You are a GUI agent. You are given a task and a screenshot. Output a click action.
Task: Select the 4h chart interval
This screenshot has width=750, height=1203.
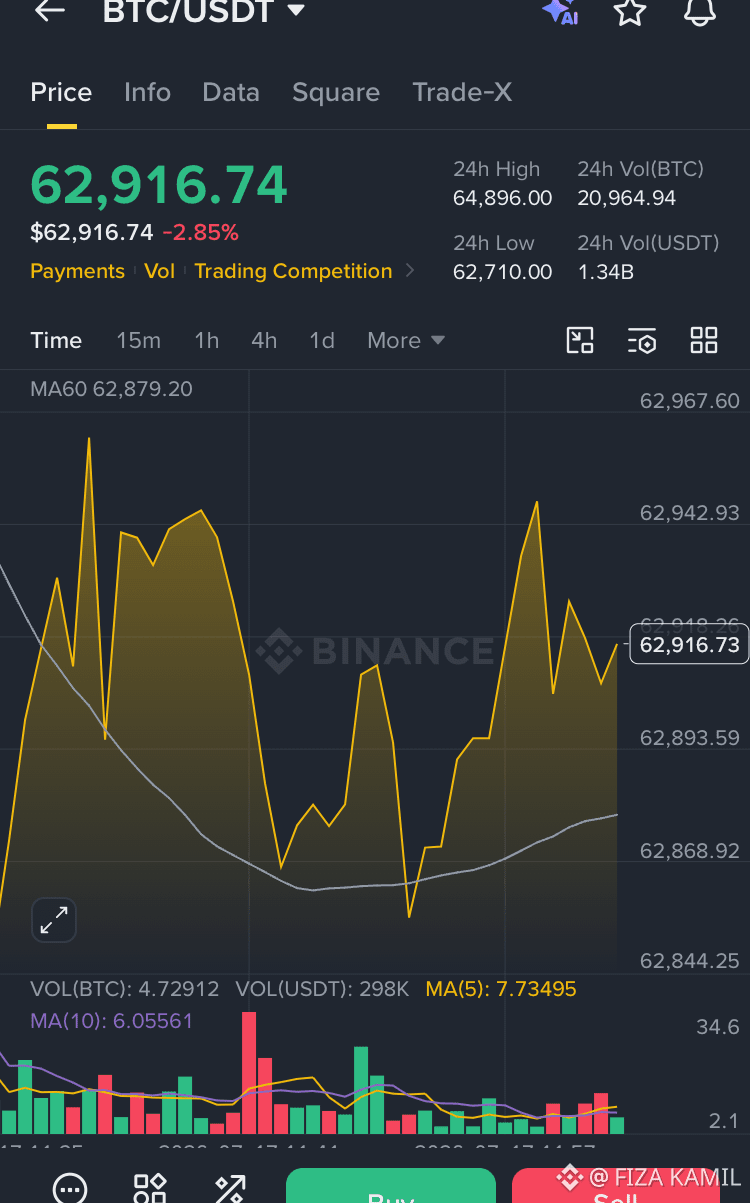click(x=264, y=341)
